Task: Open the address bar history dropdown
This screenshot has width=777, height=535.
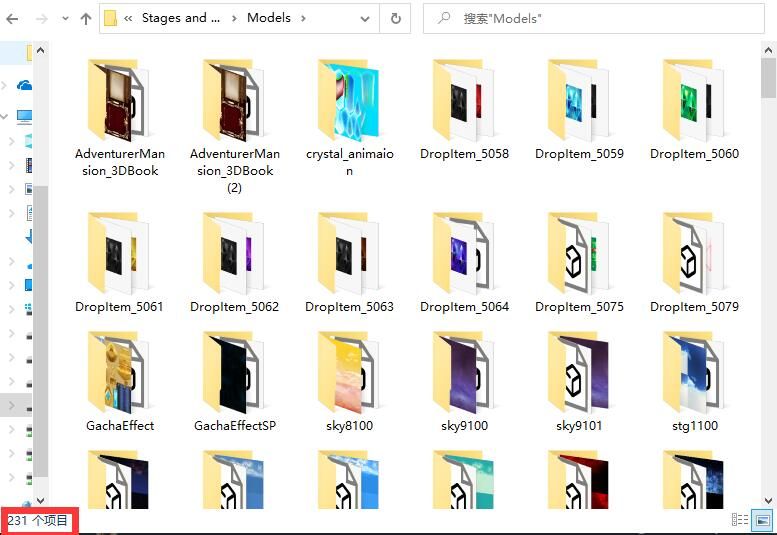Action: tap(365, 19)
